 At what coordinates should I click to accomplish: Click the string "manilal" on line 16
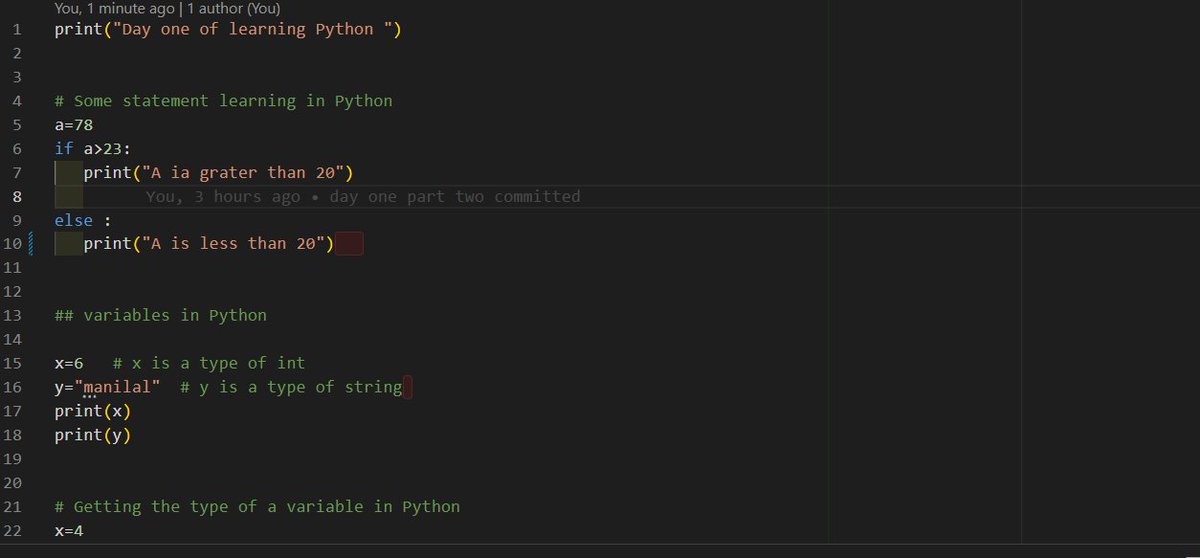(x=117, y=388)
